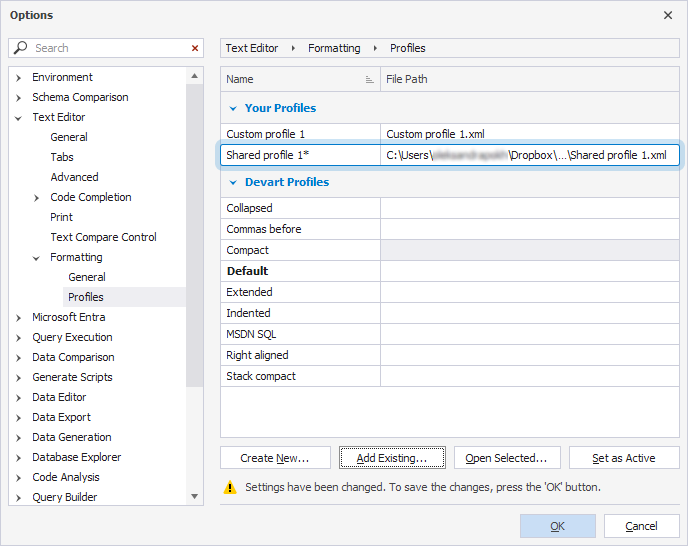Clear search with red X icon
688x546 pixels.
(x=195, y=48)
